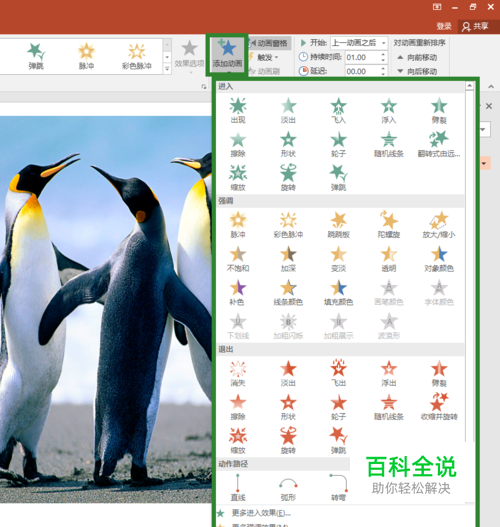Choose the 形状 entrance animation
Screen dimensions: 500x527
pyautogui.click(x=288, y=145)
